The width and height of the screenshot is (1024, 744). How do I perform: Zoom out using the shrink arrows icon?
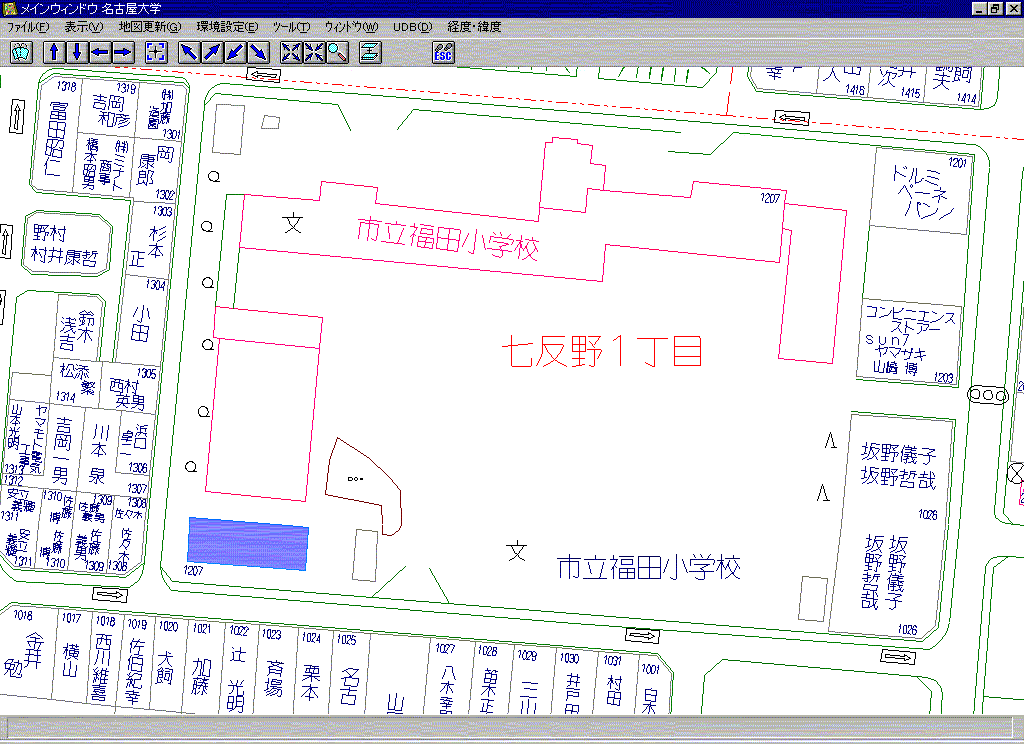(314, 52)
